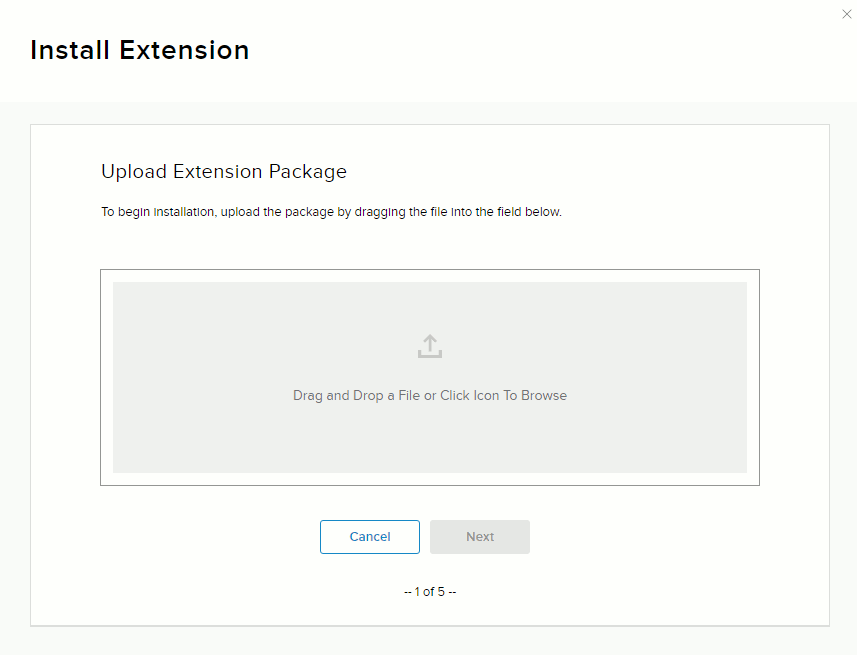Close the Install Extension dialog

coord(847,14)
